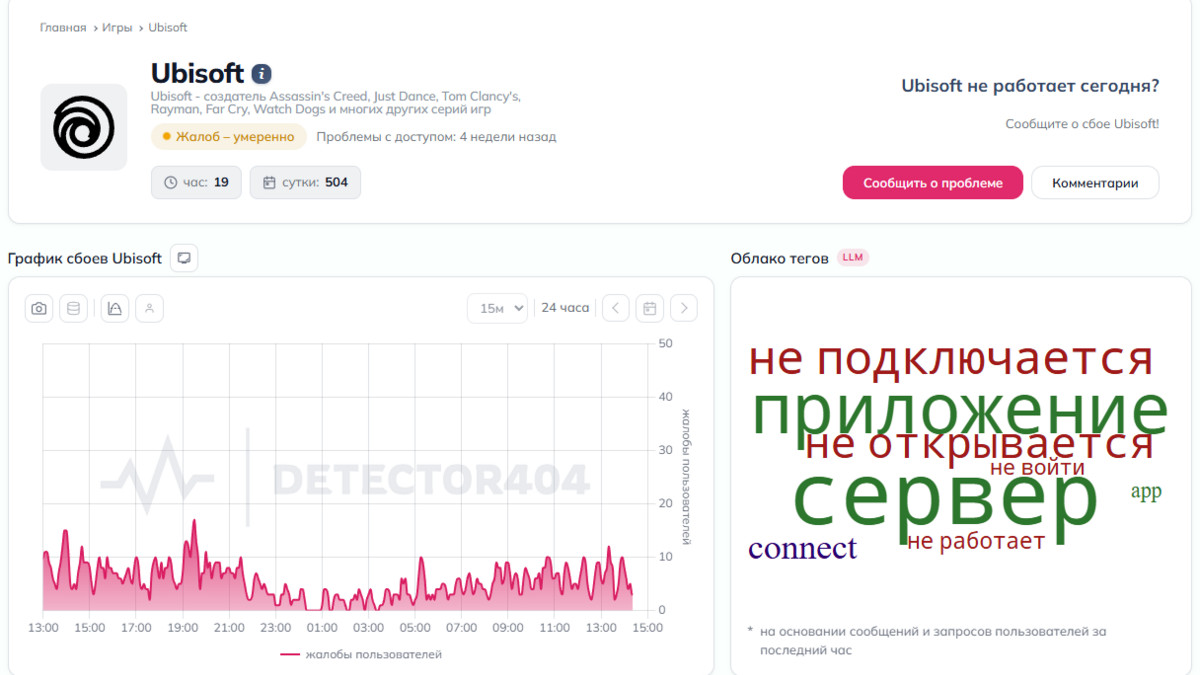Open the 15м interval dropdown
1200x675 pixels.
click(x=497, y=308)
